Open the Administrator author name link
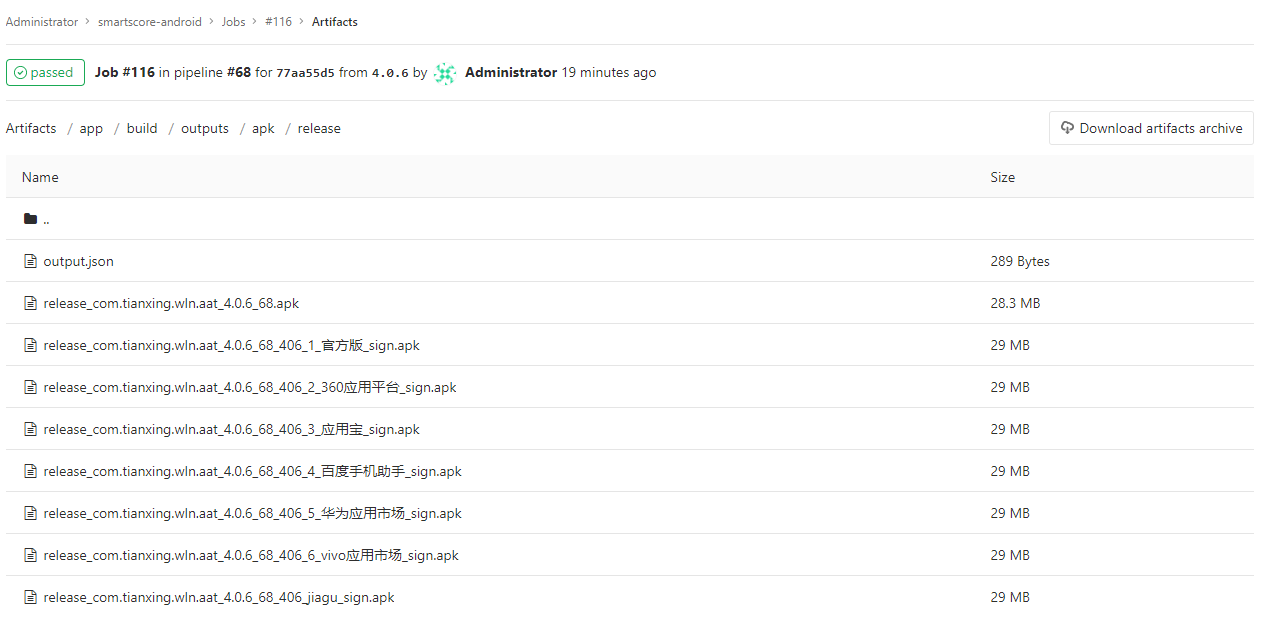Screen dimensions: 1282x635 (511, 73)
